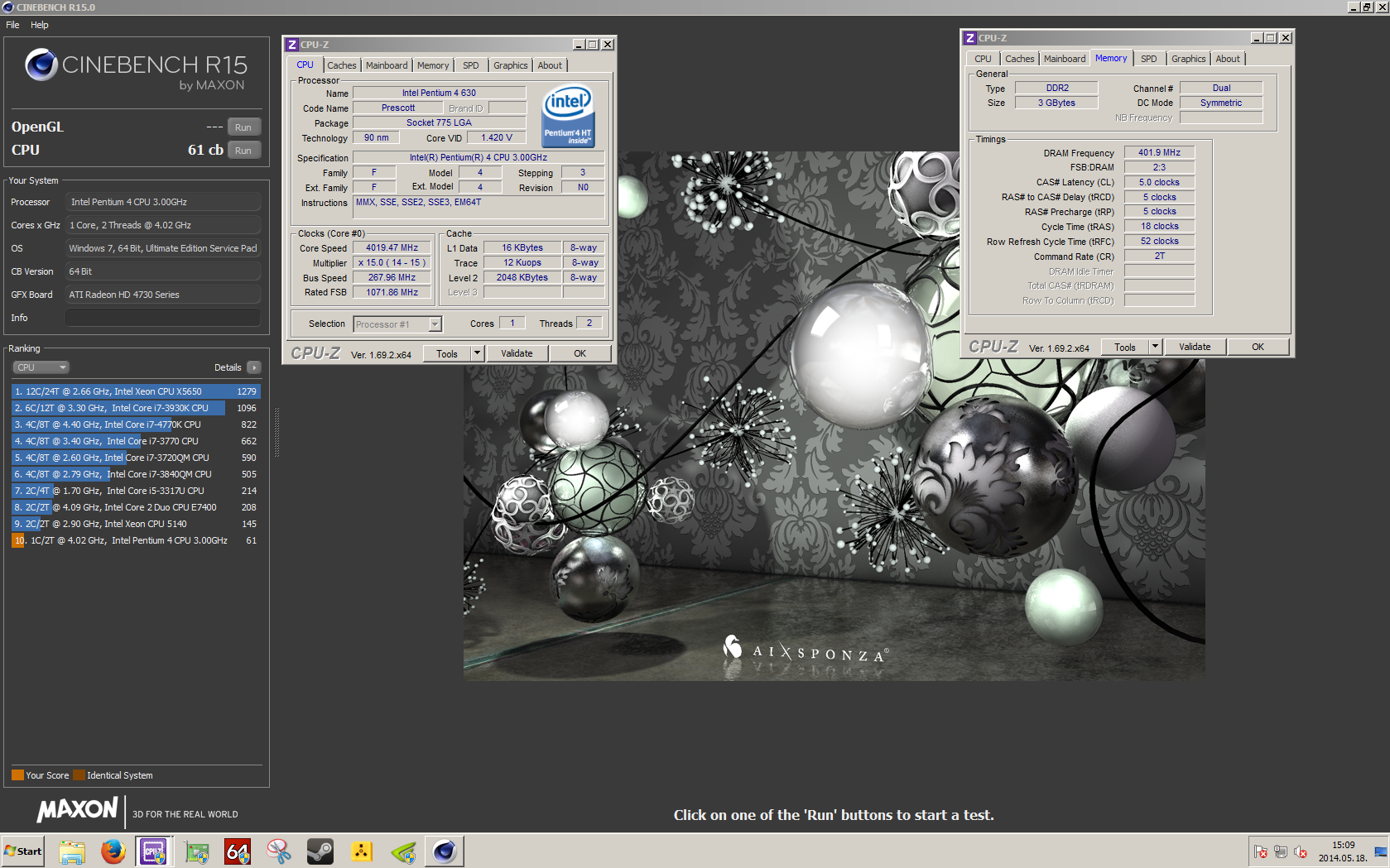Click the Z icon in the right CPU-Z title bar
This screenshot has height=868, width=1390.
point(970,38)
